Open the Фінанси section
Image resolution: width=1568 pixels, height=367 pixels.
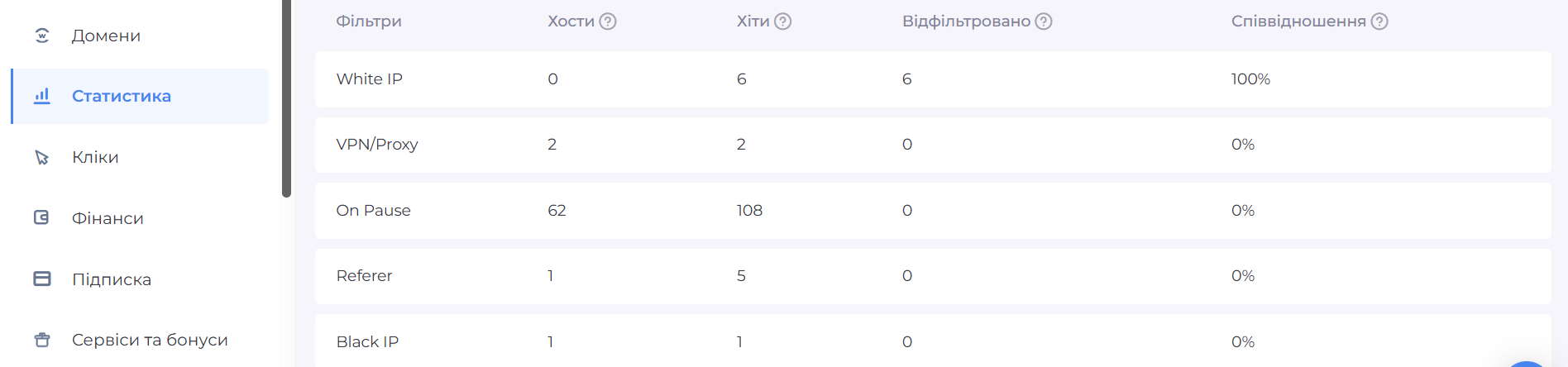pyautogui.click(x=108, y=218)
